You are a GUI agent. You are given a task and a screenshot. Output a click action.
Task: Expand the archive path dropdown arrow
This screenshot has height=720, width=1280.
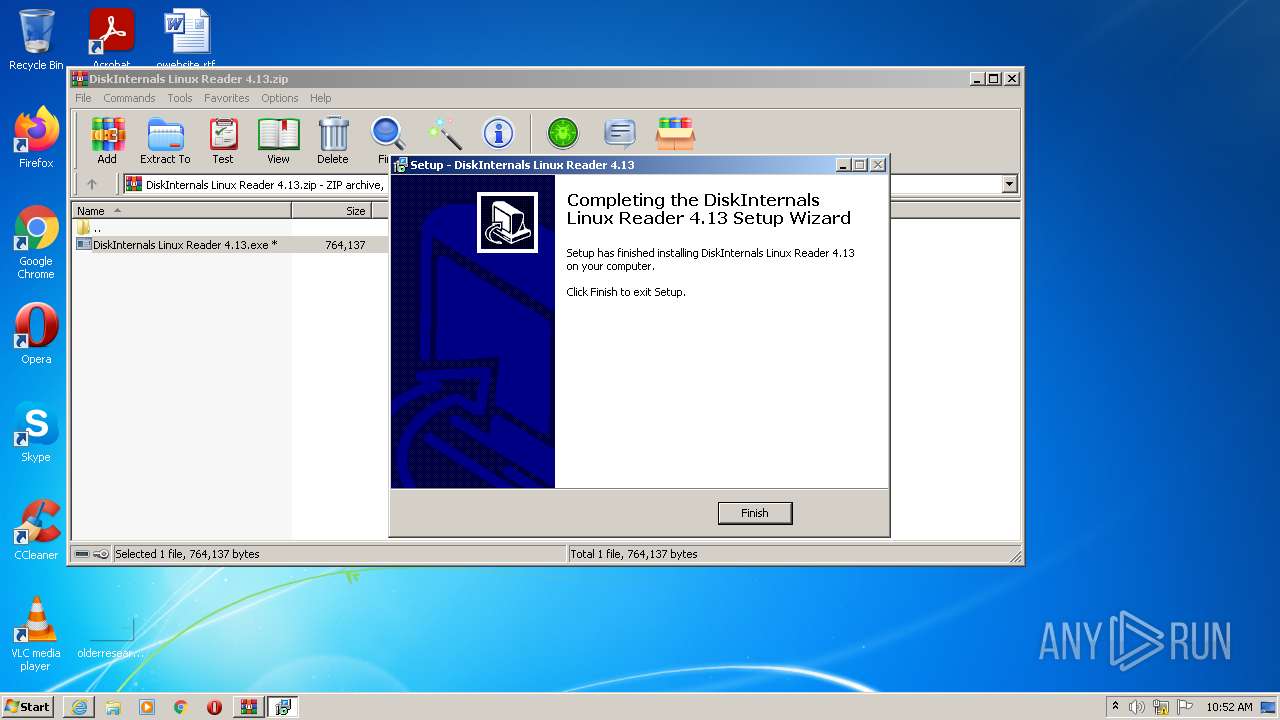pos(1009,184)
